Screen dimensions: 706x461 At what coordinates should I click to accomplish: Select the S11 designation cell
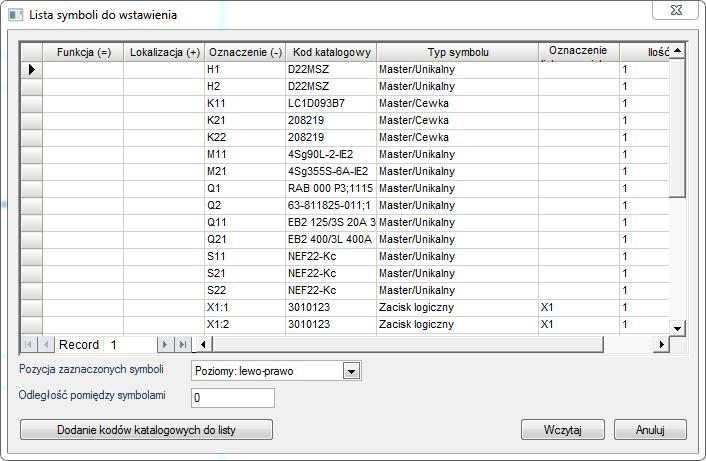pyautogui.click(x=245, y=257)
